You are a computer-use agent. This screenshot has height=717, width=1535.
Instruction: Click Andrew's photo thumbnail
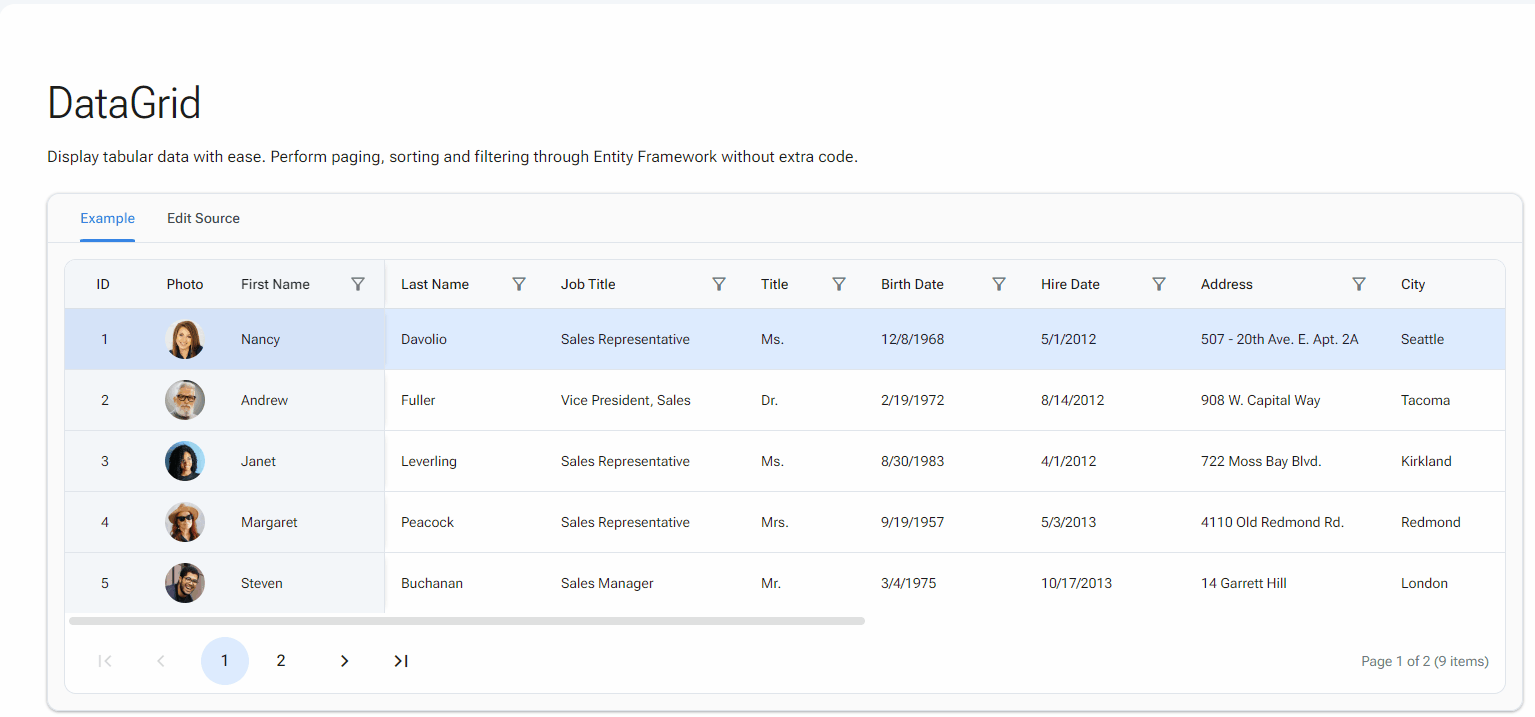pos(185,400)
